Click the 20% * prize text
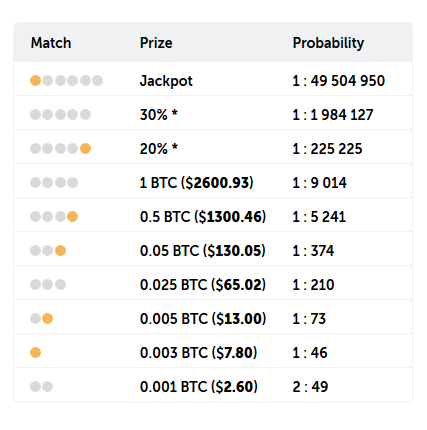Image resolution: width=427 pixels, height=430 pixels. tap(159, 149)
